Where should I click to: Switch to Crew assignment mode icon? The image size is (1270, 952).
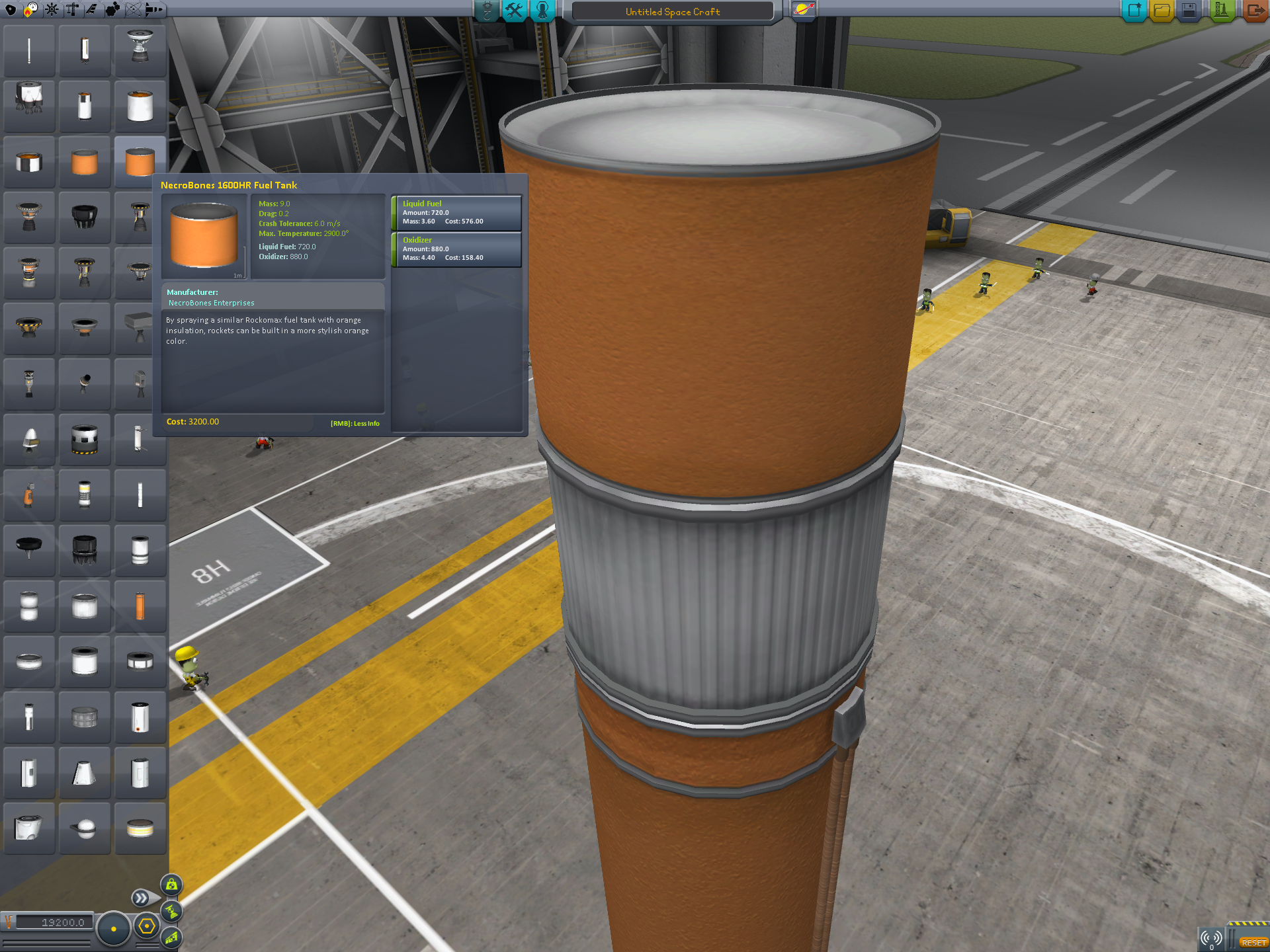click(x=542, y=11)
